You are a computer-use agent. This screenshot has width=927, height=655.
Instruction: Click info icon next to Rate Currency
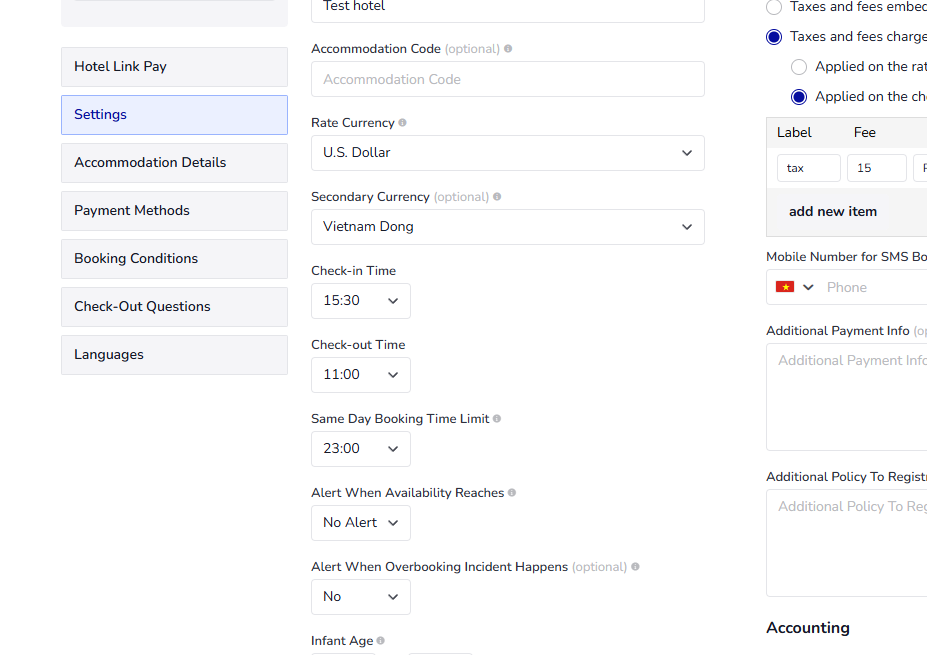click(x=402, y=122)
